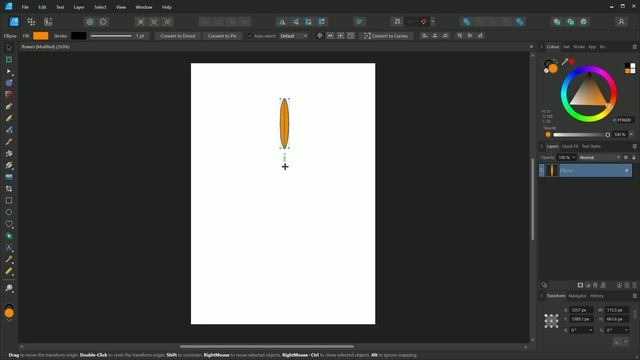This screenshot has height=360, width=640.
Task: Select the heart-shaped tool
Action: pyautogui.click(x=9, y=224)
